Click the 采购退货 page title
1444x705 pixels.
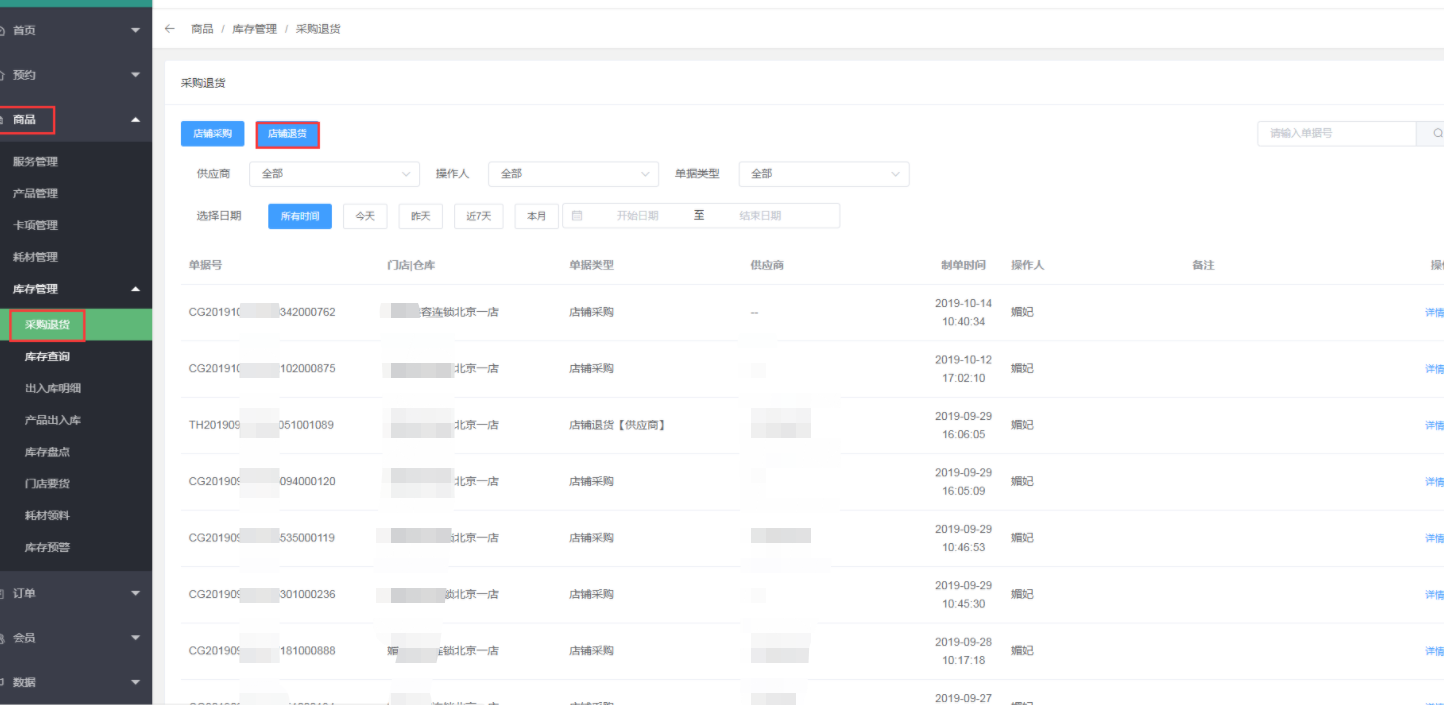coord(203,83)
